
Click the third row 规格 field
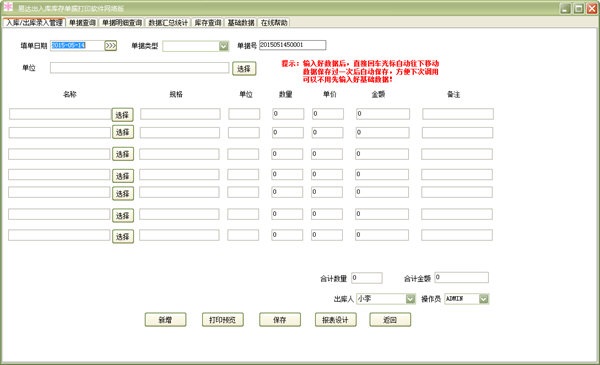point(179,154)
